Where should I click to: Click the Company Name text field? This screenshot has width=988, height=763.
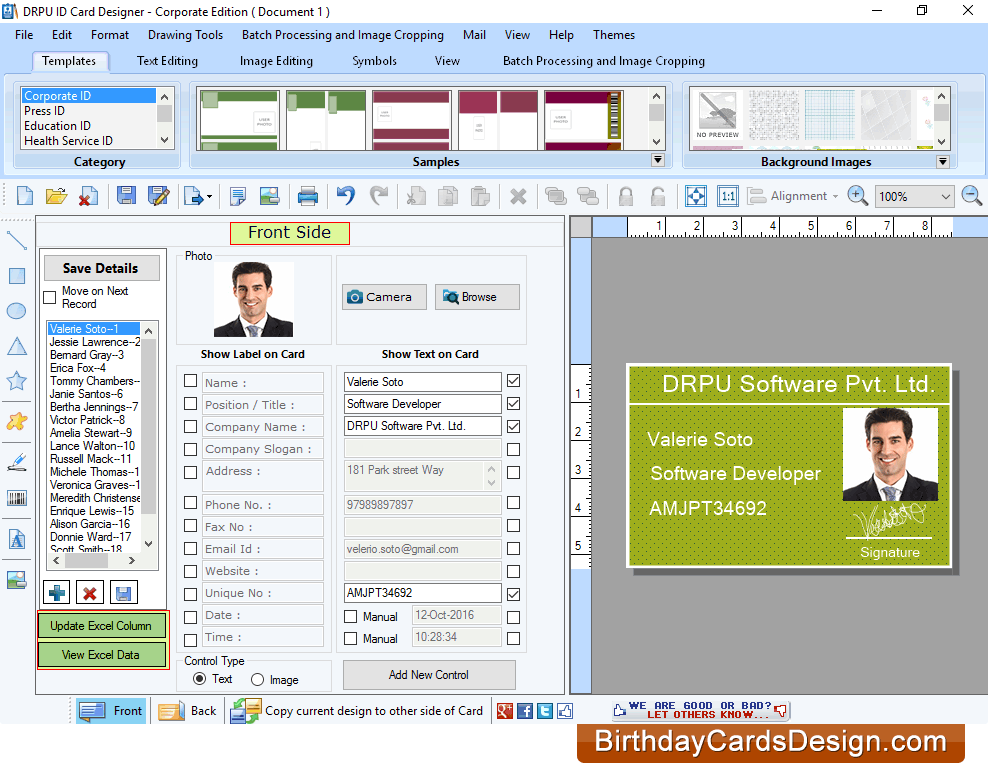pyautogui.click(x=422, y=426)
